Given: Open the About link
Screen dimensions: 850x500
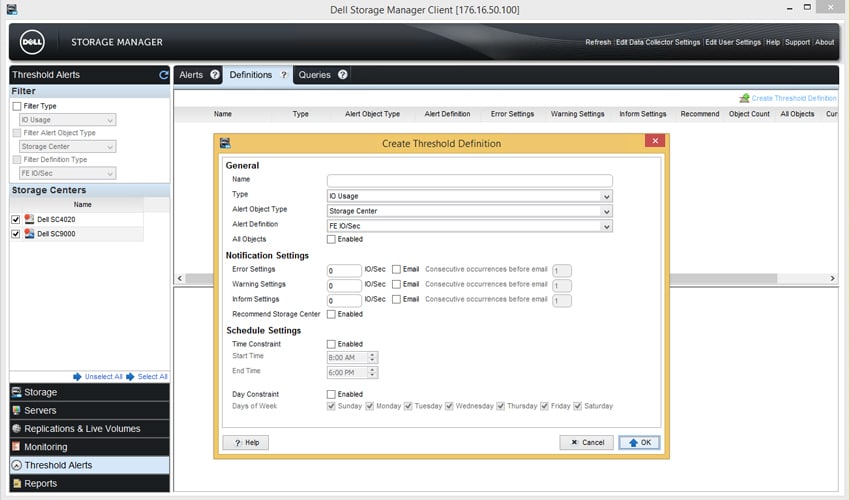Looking at the screenshot, I should 825,42.
